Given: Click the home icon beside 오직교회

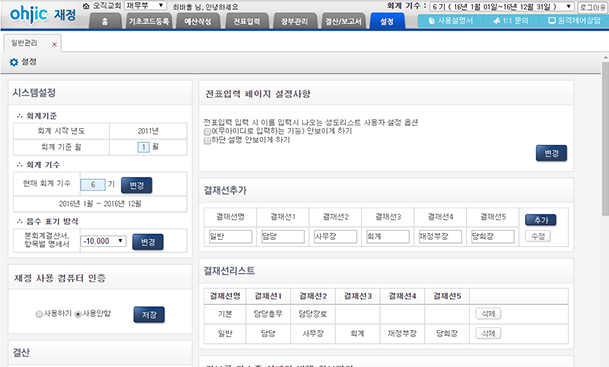Looking at the screenshot, I should (86, 6).
